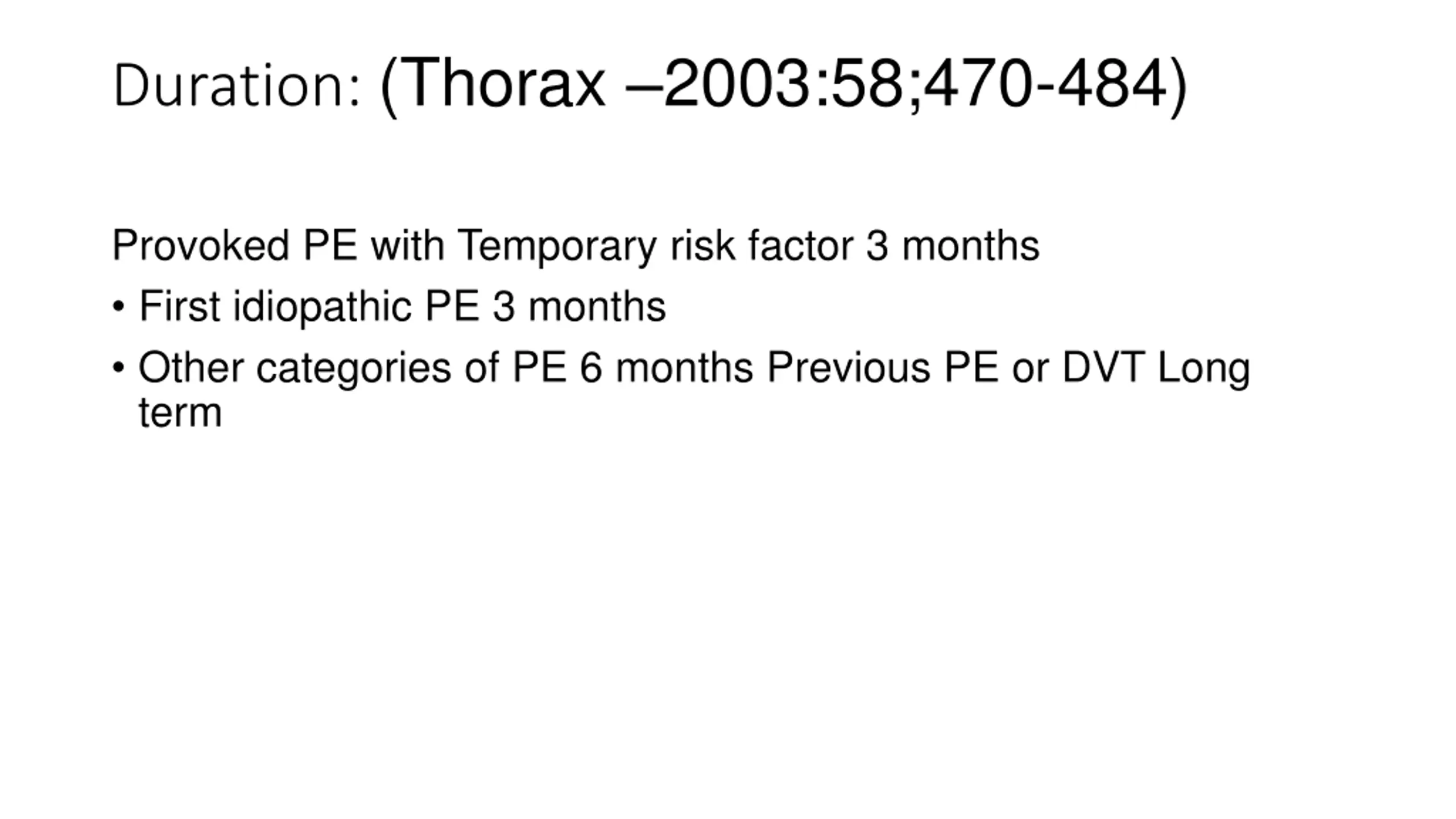Viewport: 1456px width, 819px height.
Task: Click the "Provoked PE" line of text
Action: tap(575, 246)
